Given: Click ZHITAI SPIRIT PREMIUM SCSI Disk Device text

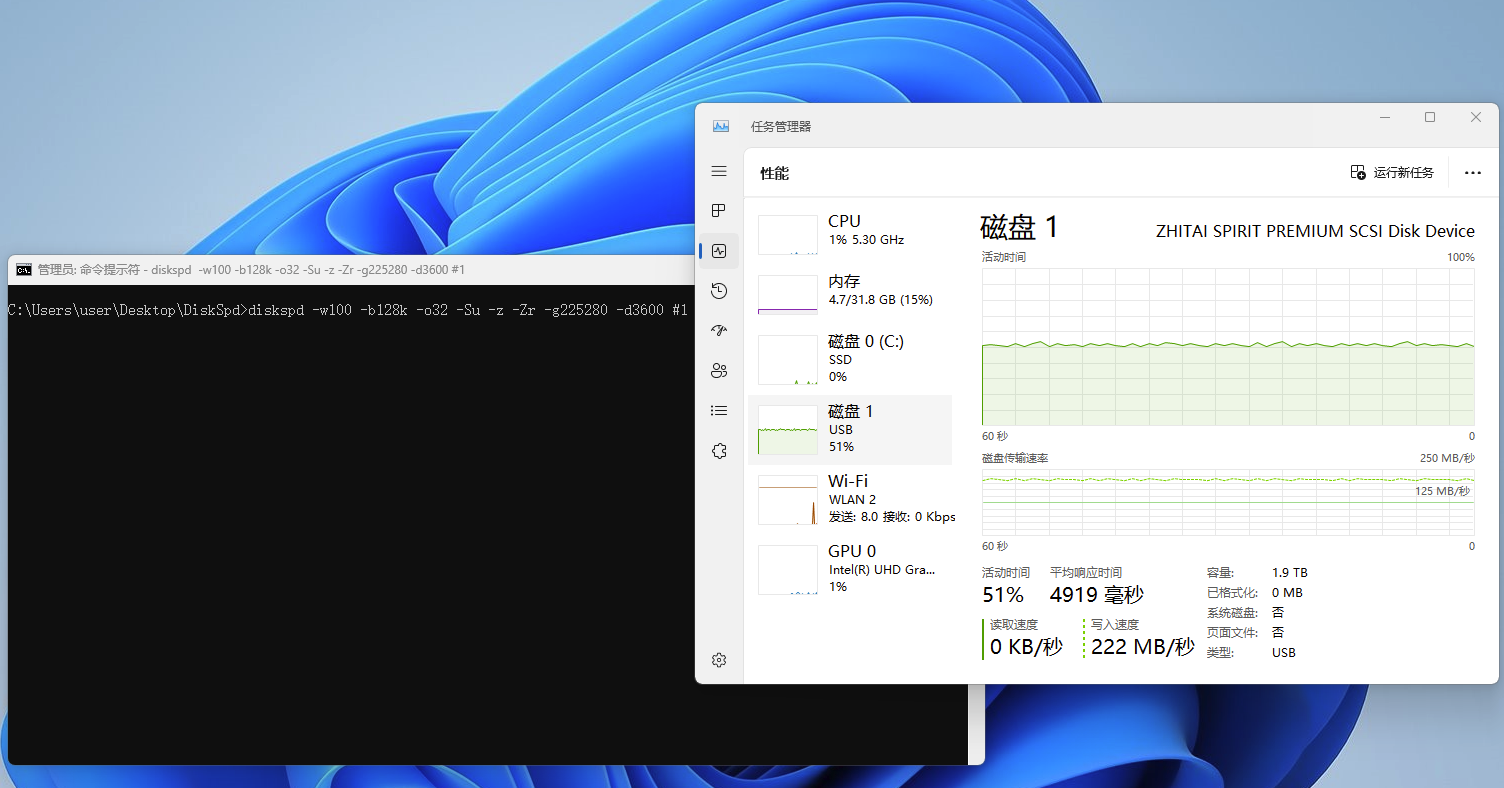Looking at the screenshot, I should 1315,231.
